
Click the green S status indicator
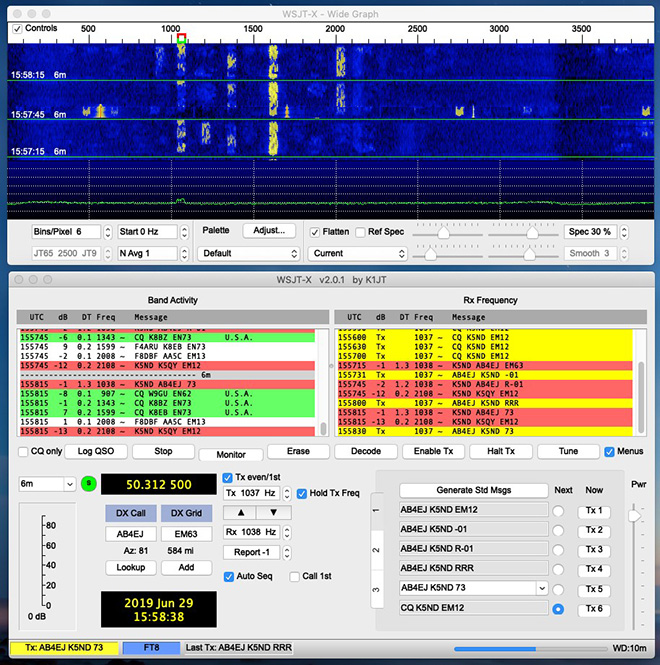click(x=88, y=484)
